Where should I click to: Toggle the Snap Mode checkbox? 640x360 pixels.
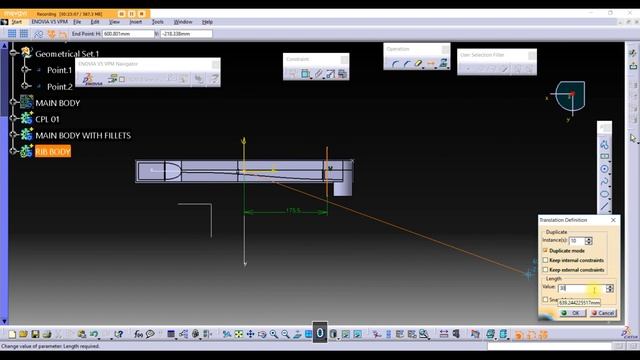point(545,300)
